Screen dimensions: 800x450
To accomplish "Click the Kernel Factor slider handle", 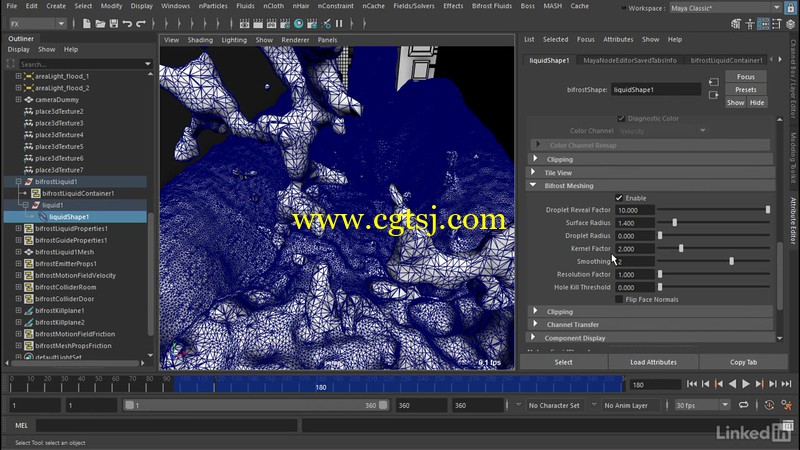I will pyautogui.click(x=681, y=248).
